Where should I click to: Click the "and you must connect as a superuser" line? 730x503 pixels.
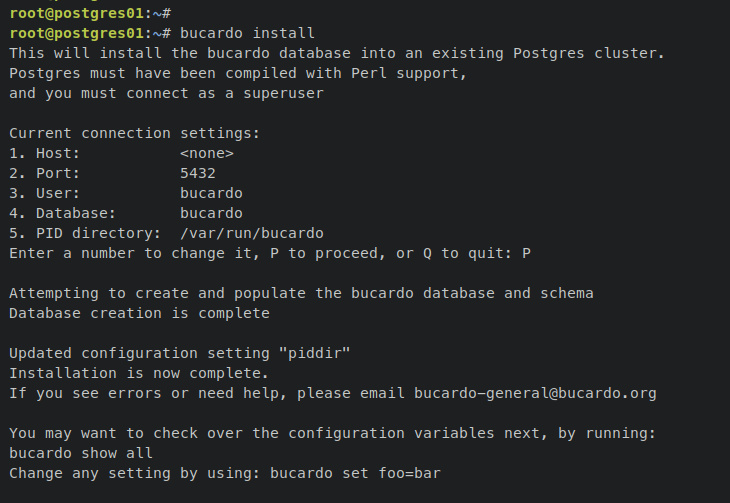coord(166,93)
